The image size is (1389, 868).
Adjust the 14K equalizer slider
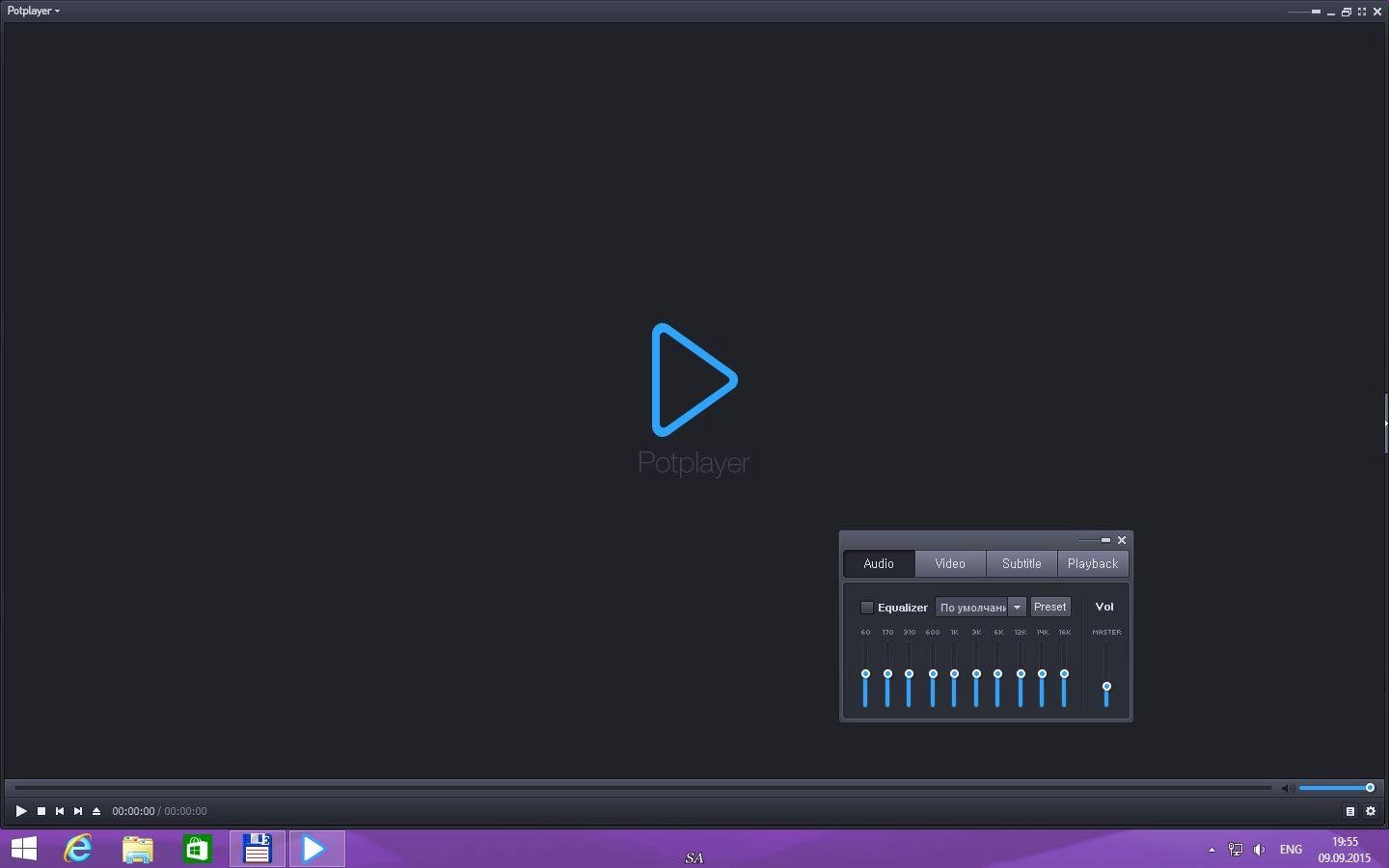[1042, 674]
